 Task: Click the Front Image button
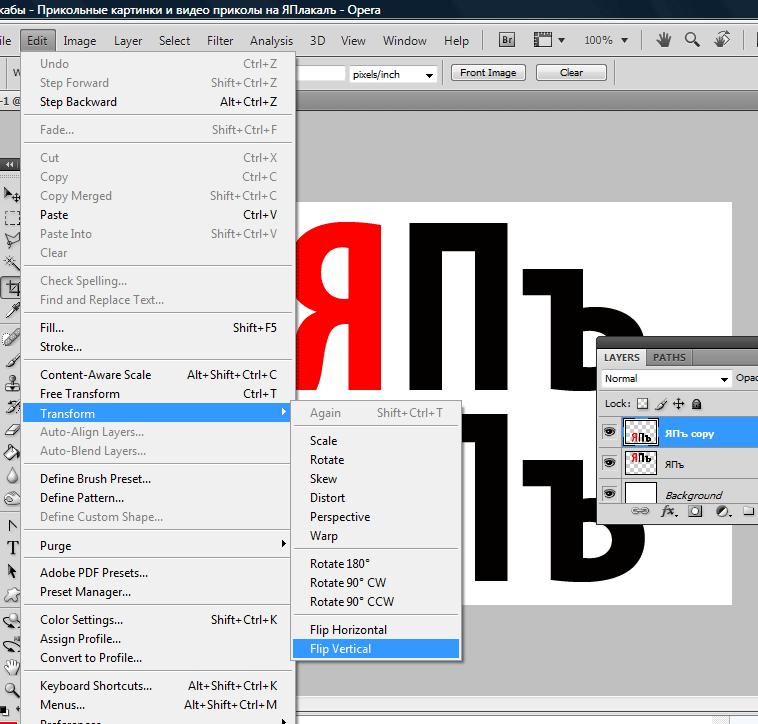click(488, 72)
